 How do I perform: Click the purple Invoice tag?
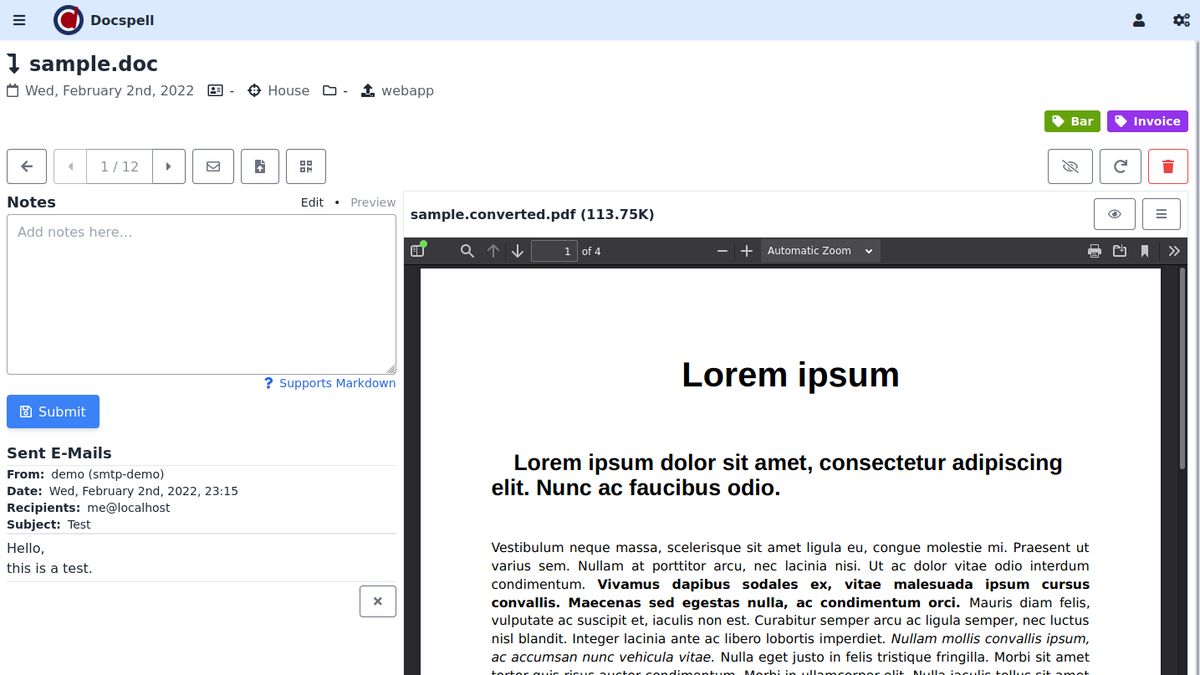[x=1147, y=121]
